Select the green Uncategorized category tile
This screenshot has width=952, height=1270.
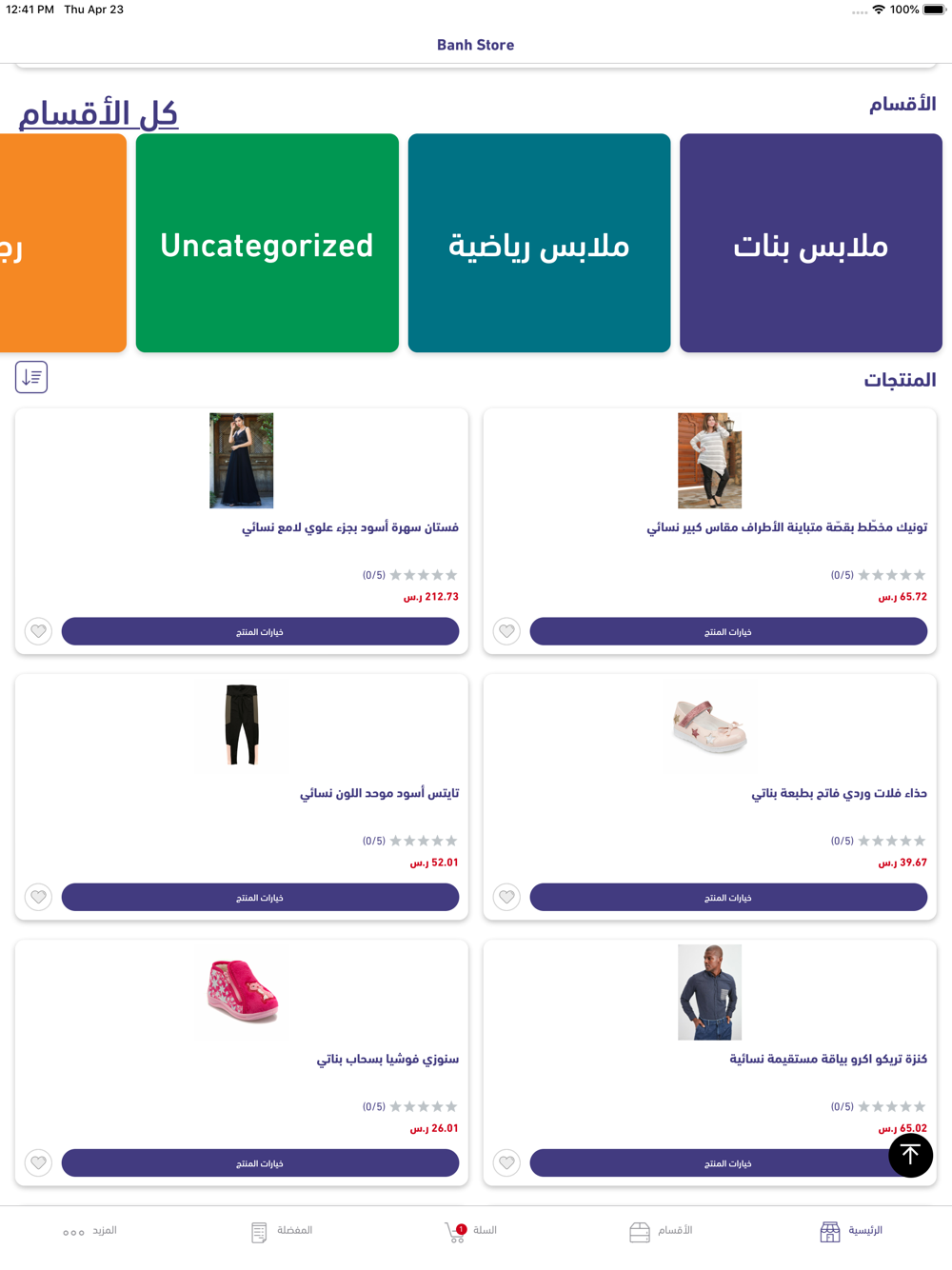tap(268, 243)
